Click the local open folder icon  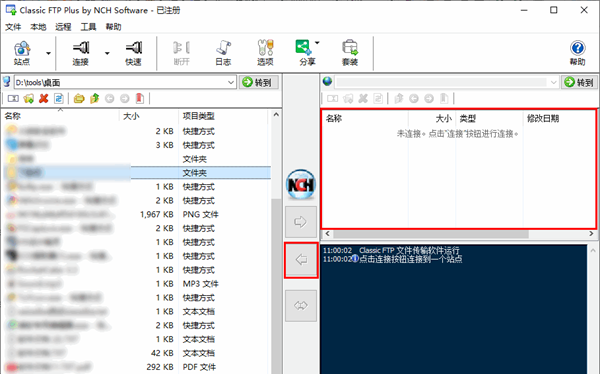(x=79, y=99)
